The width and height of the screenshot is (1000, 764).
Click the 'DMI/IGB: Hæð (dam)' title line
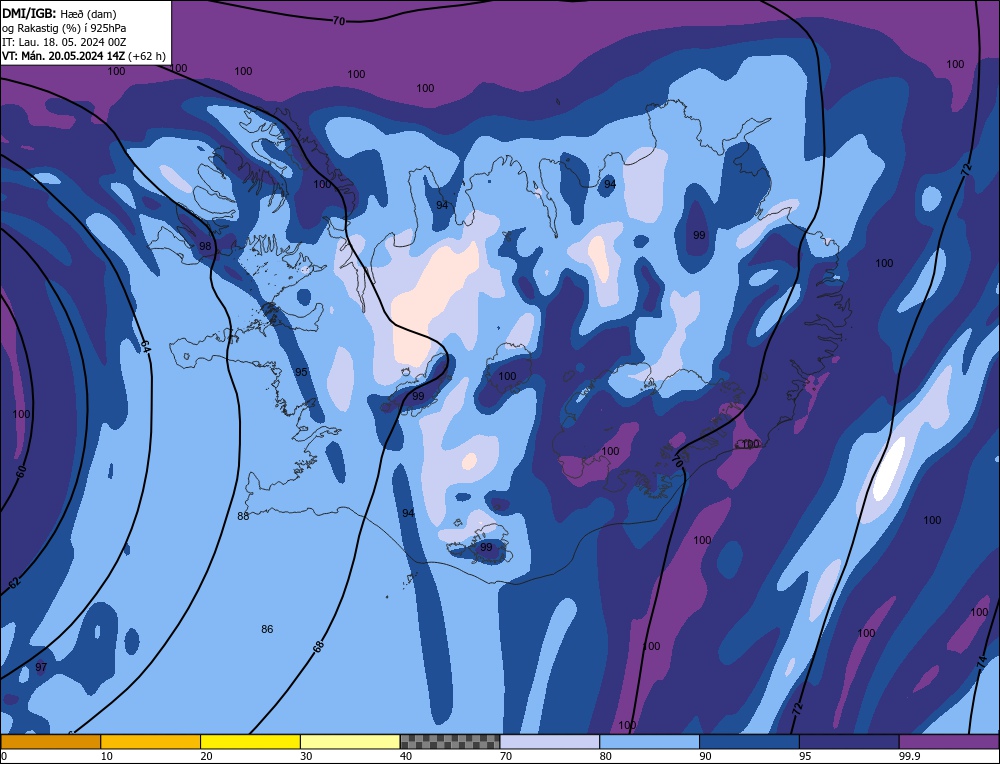tap(59, 13)
